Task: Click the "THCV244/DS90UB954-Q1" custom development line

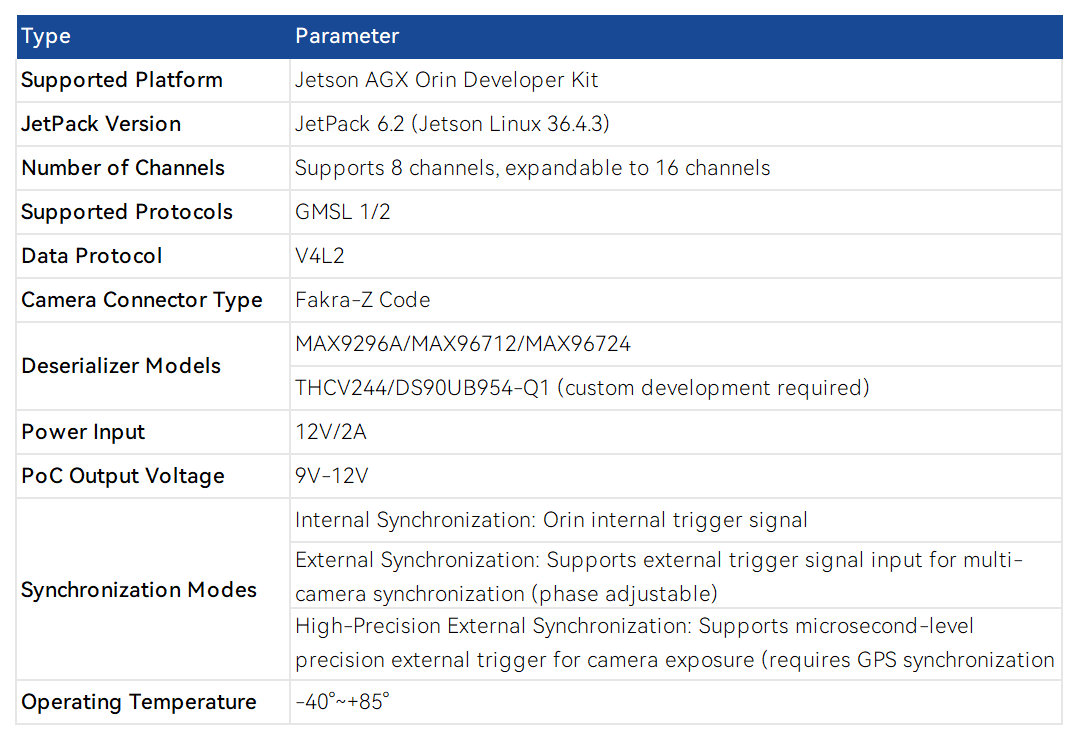Action: (582, 388)
